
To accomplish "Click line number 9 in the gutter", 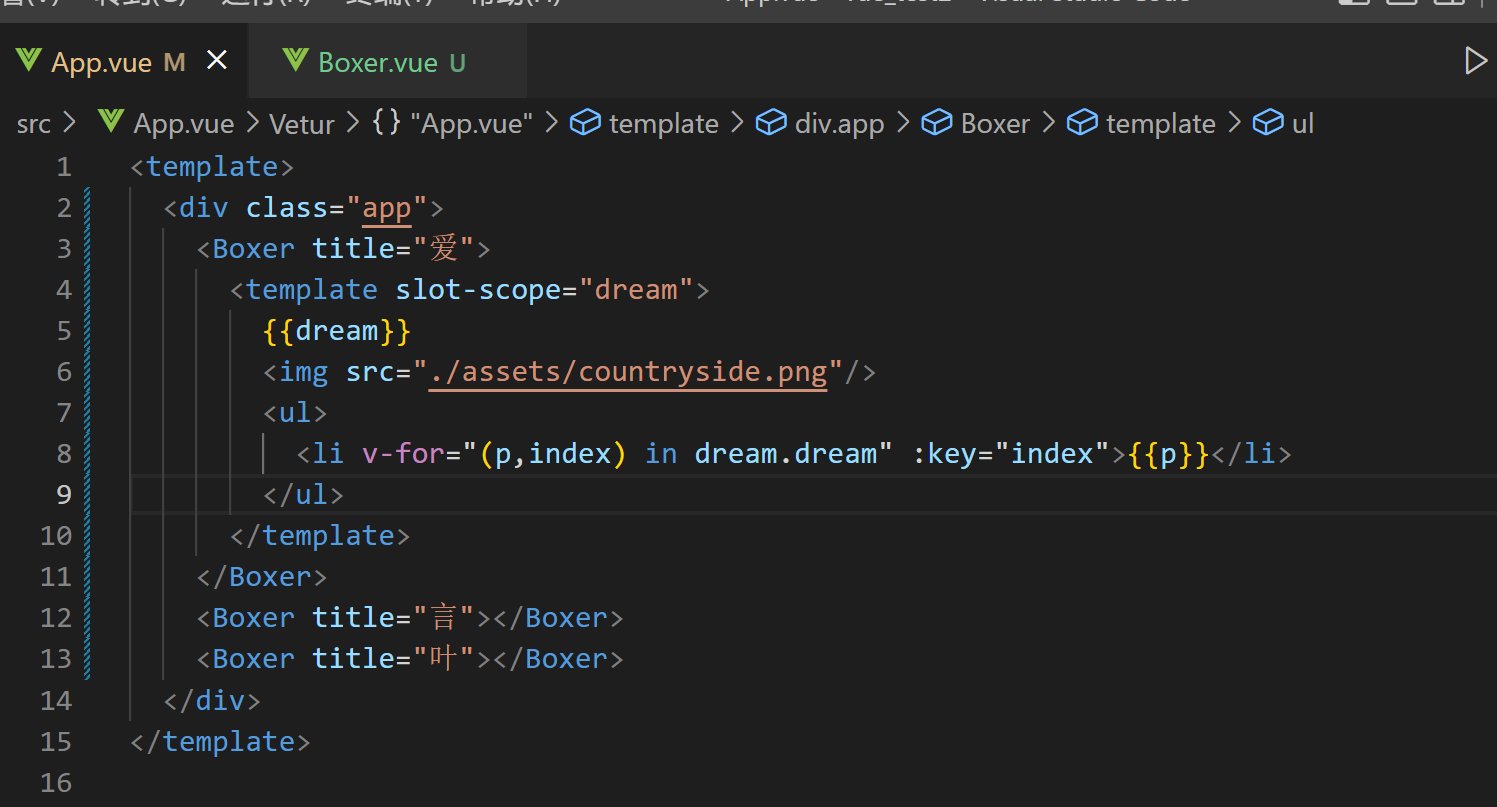I will tap(64, 495).
